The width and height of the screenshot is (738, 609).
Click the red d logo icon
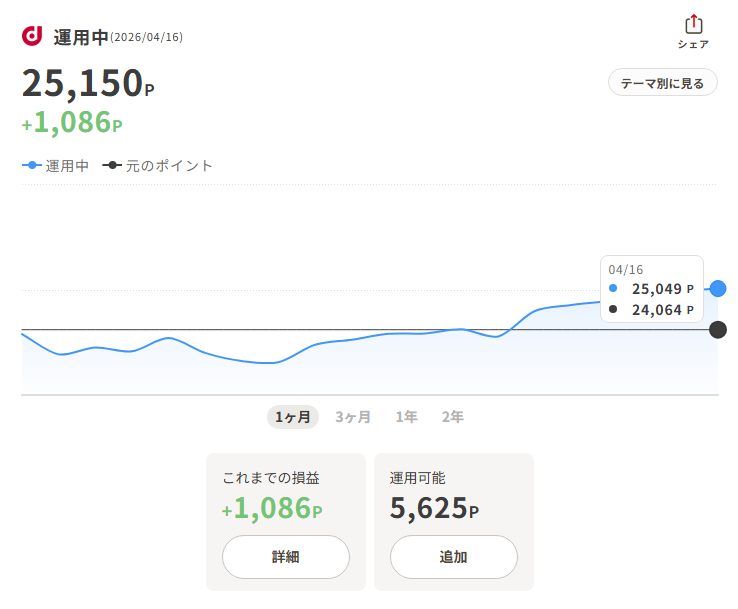click(32, 36)
